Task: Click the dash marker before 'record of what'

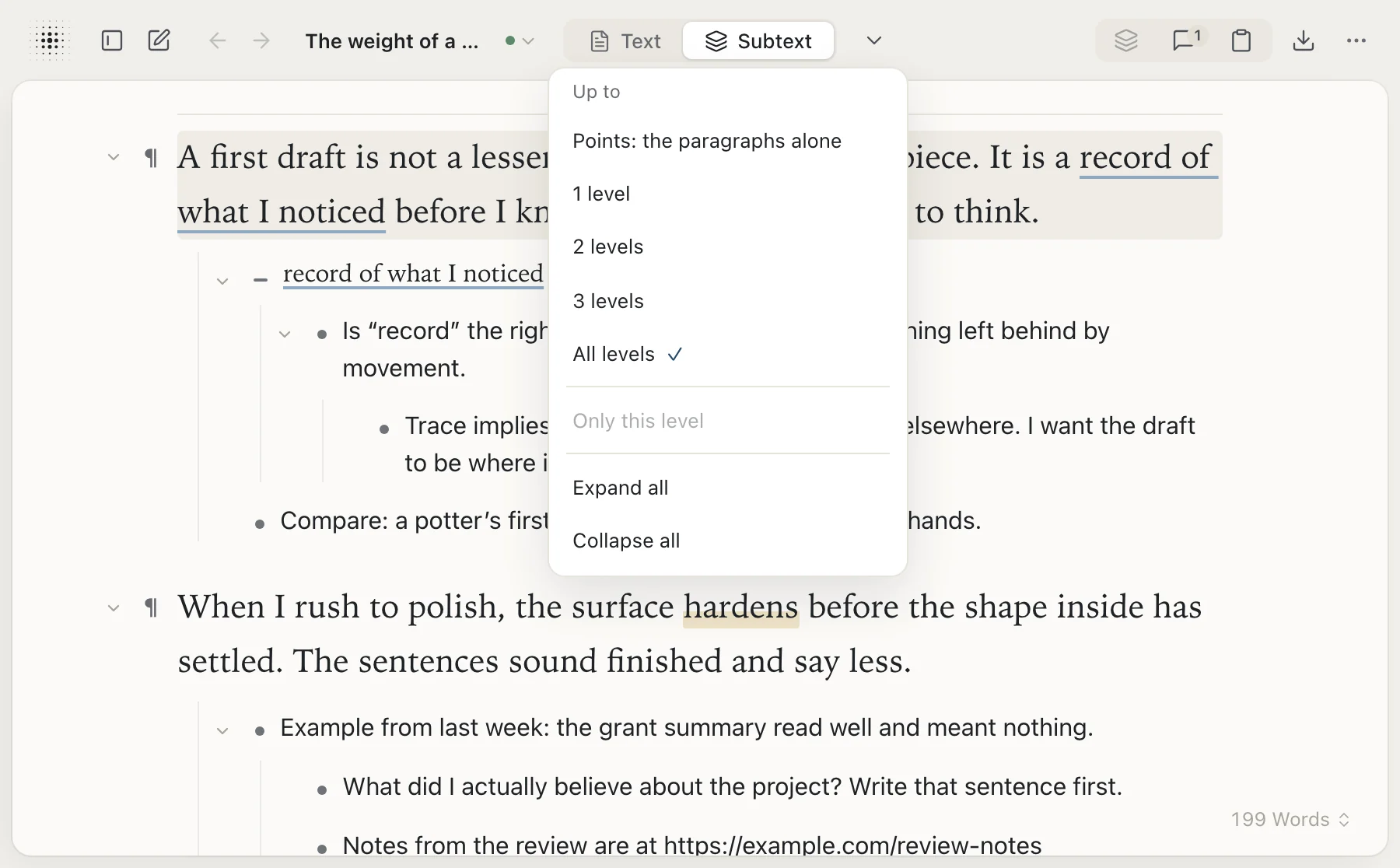Action: point(261,279)
